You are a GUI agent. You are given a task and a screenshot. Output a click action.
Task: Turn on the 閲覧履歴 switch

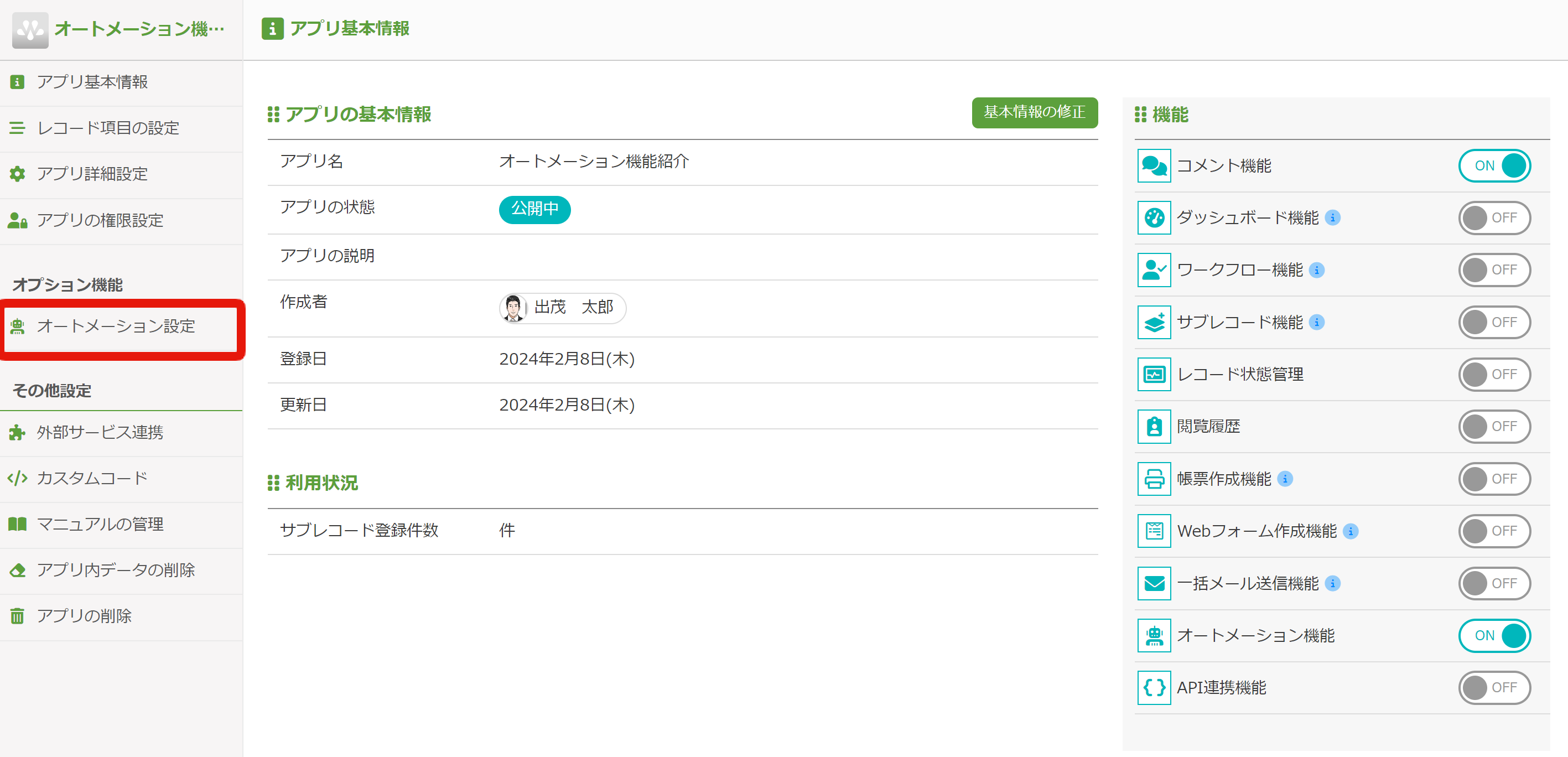point(1494,426)
